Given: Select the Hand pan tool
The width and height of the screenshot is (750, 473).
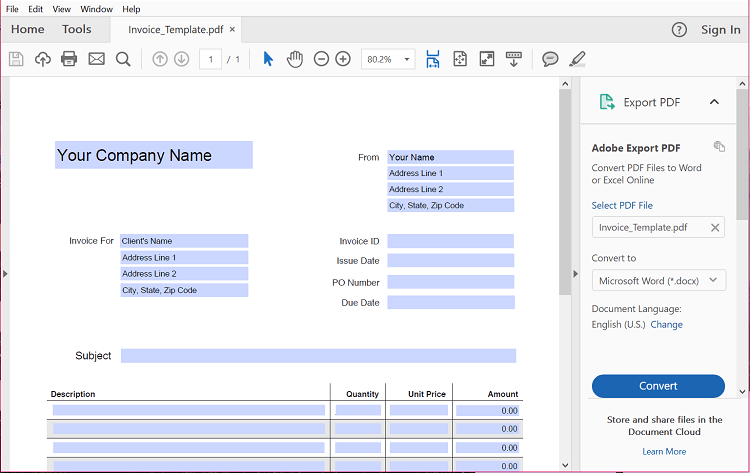Looking at the screenshot, I should (x=295, y=59).
